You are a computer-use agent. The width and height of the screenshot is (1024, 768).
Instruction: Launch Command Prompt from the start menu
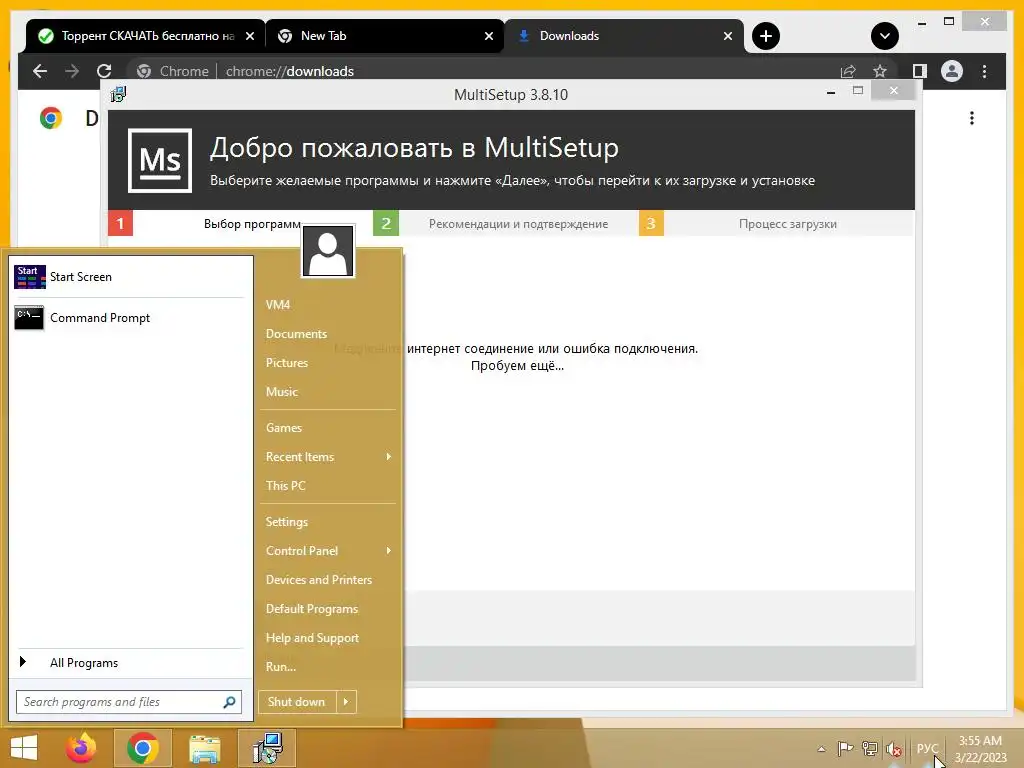pos(129,318)
